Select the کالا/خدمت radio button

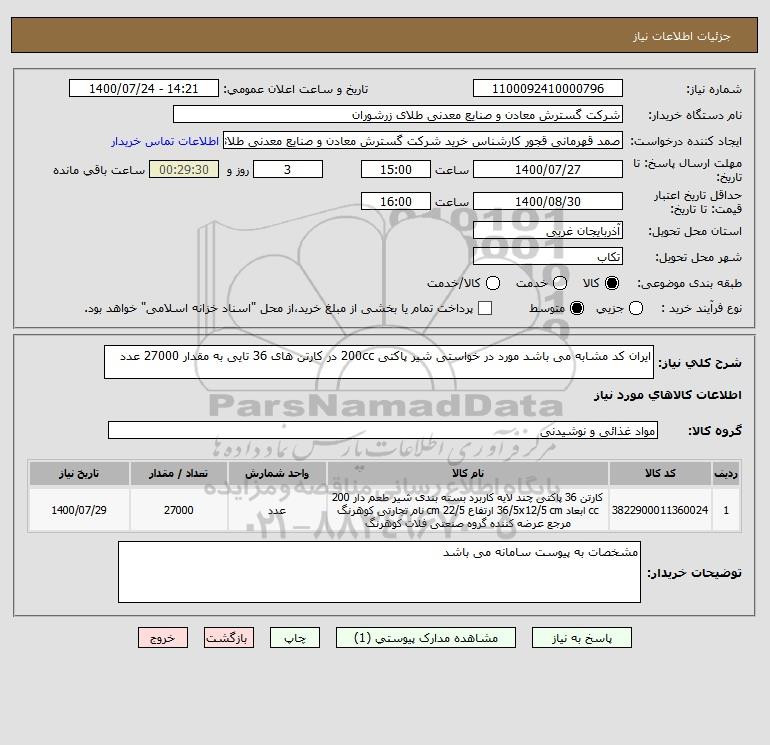click(x=493, y=283)
